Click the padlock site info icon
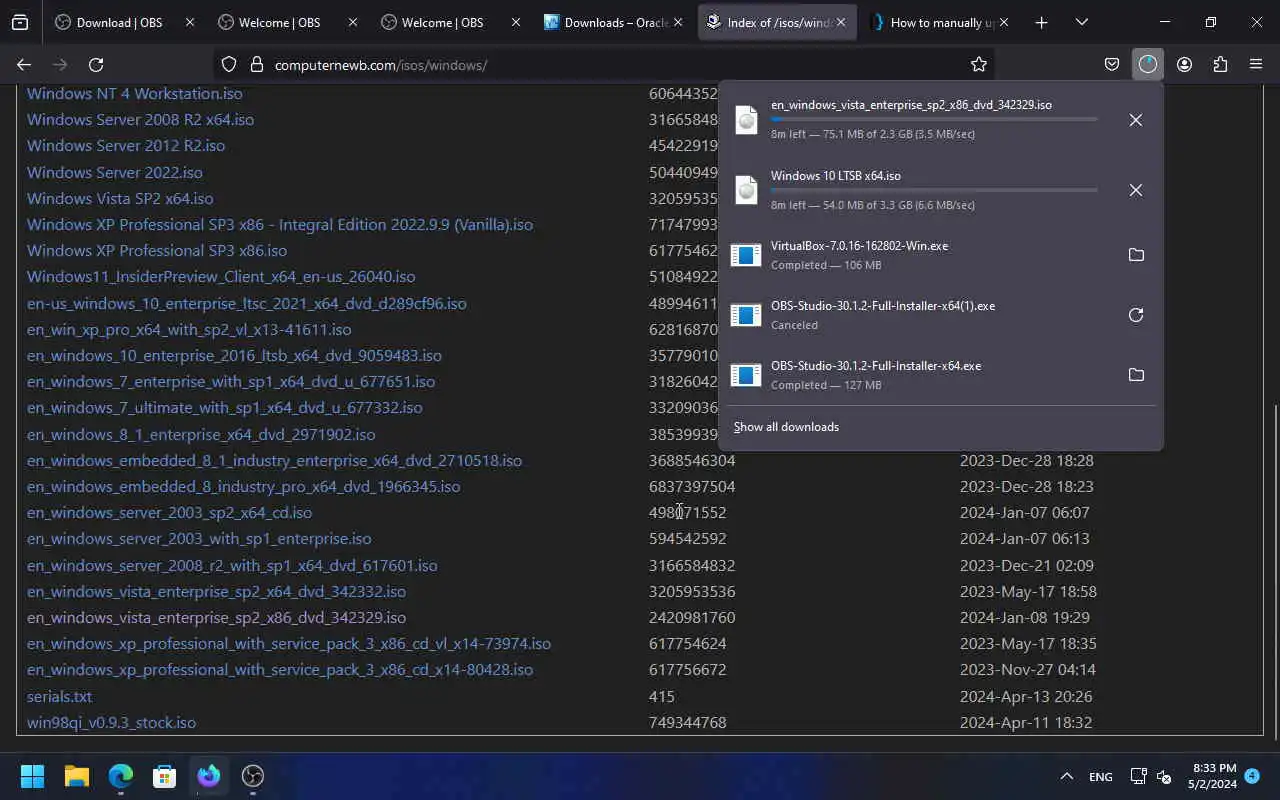 coord(256,64)
